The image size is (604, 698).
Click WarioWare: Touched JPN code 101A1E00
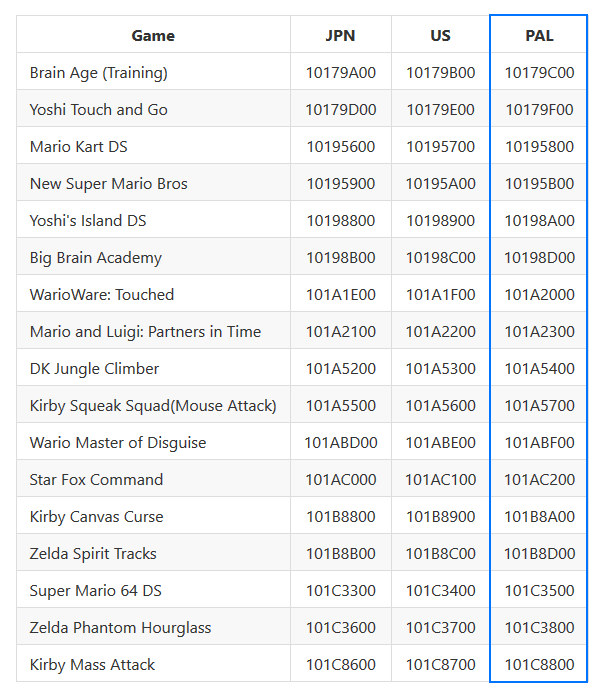coord(341,294)
